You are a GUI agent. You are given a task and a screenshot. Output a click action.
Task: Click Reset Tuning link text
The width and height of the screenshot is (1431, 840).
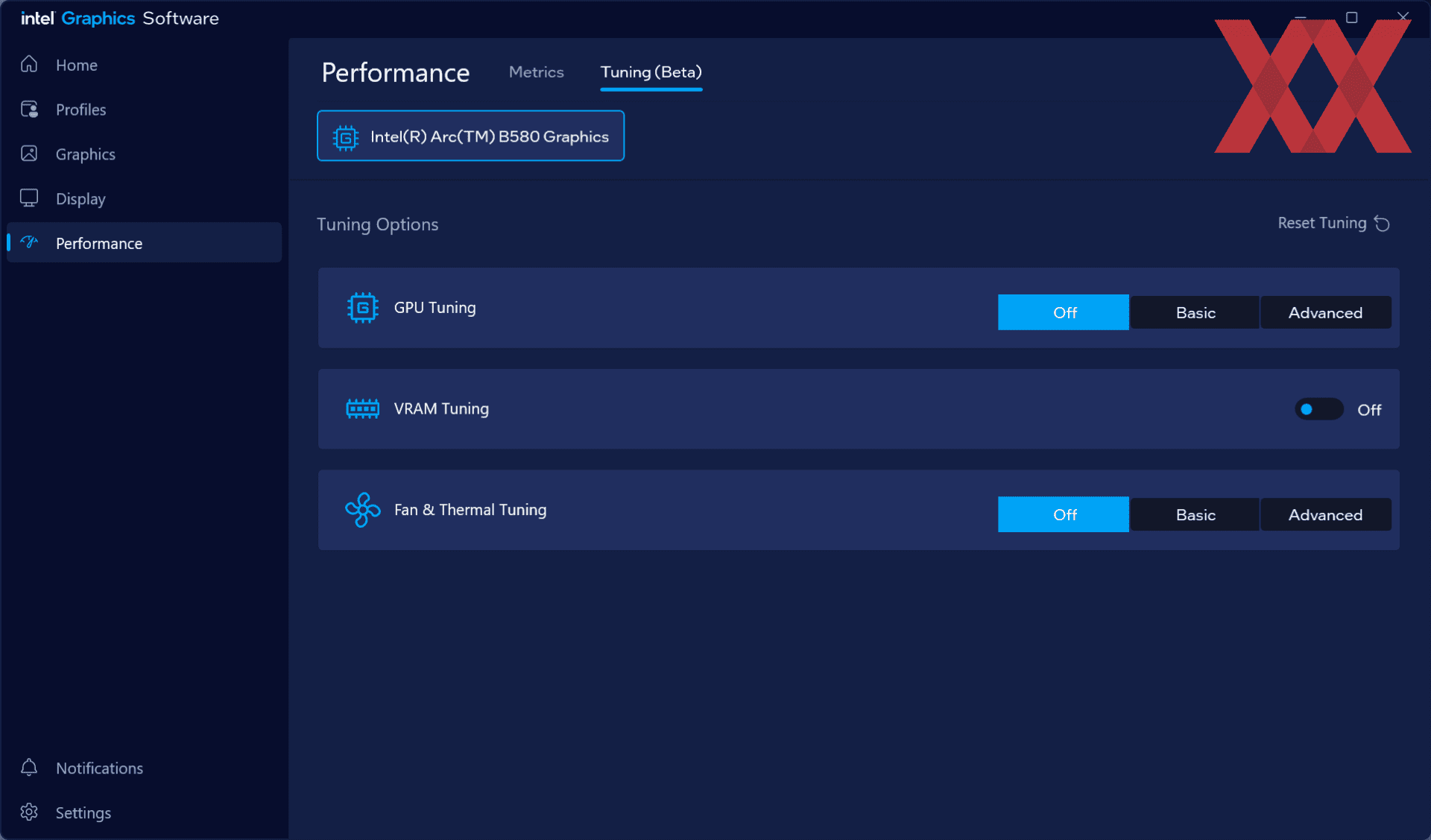pyautogui.click(x=1322, y=223)
